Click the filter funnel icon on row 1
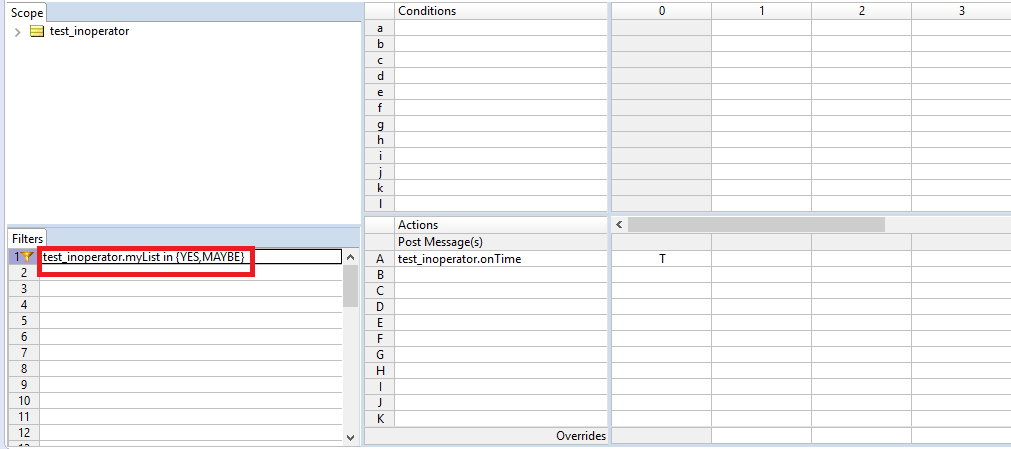 tap(26, 257)
